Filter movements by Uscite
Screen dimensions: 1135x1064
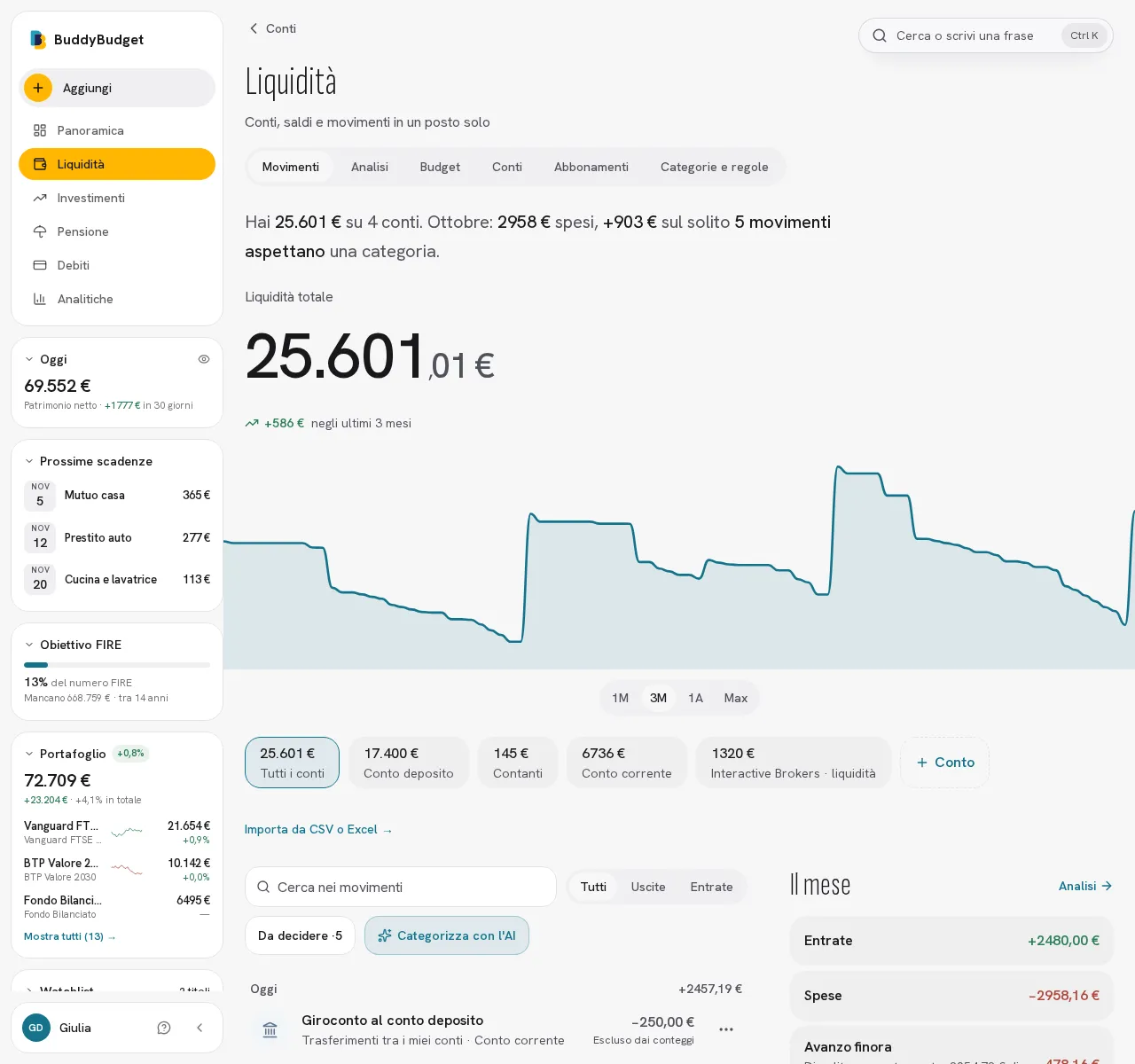click(648, 887)
